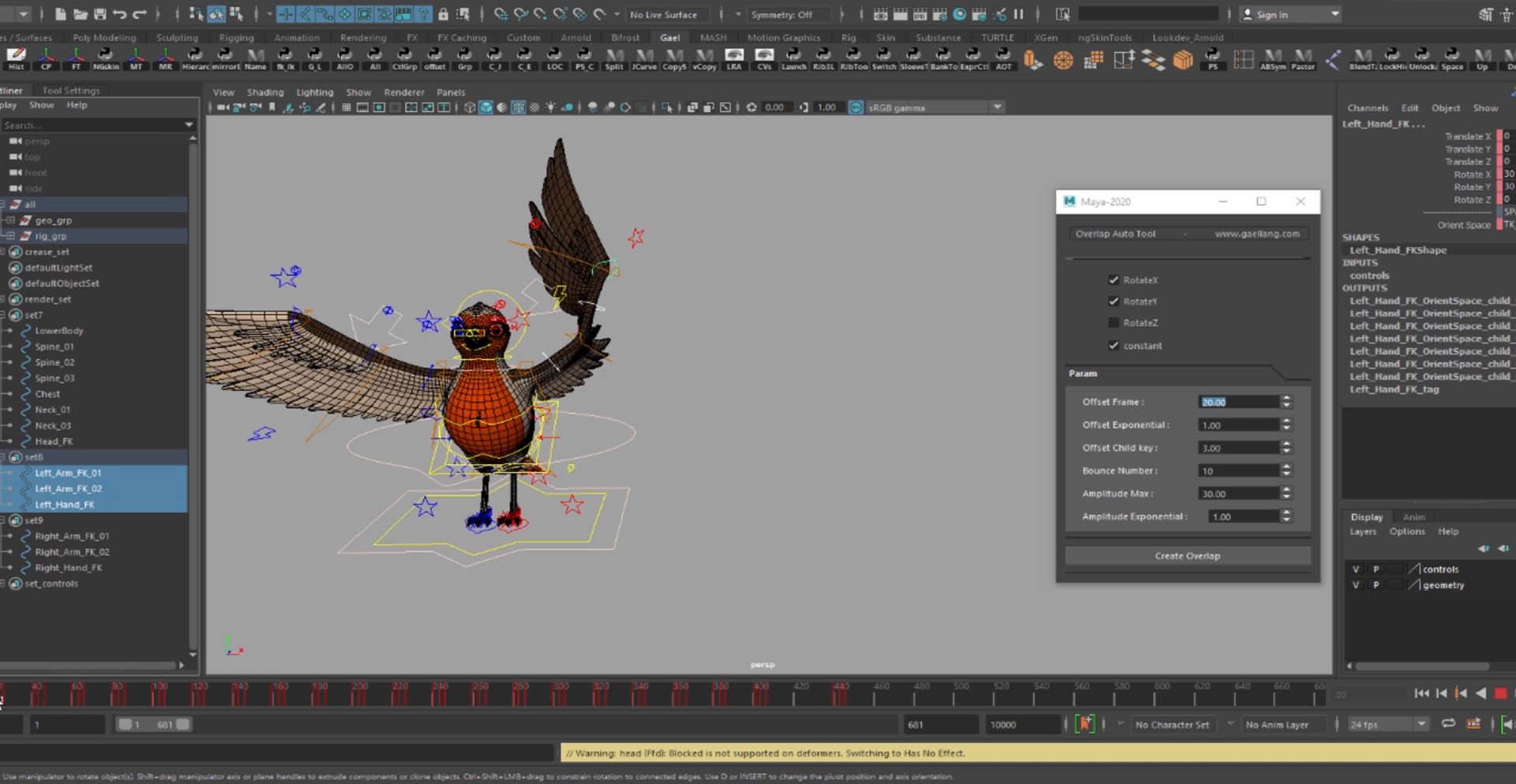Click the Undo arrow icon
Image resolution: width=1516 pixels, height=784 pixels.
[119, 14]
